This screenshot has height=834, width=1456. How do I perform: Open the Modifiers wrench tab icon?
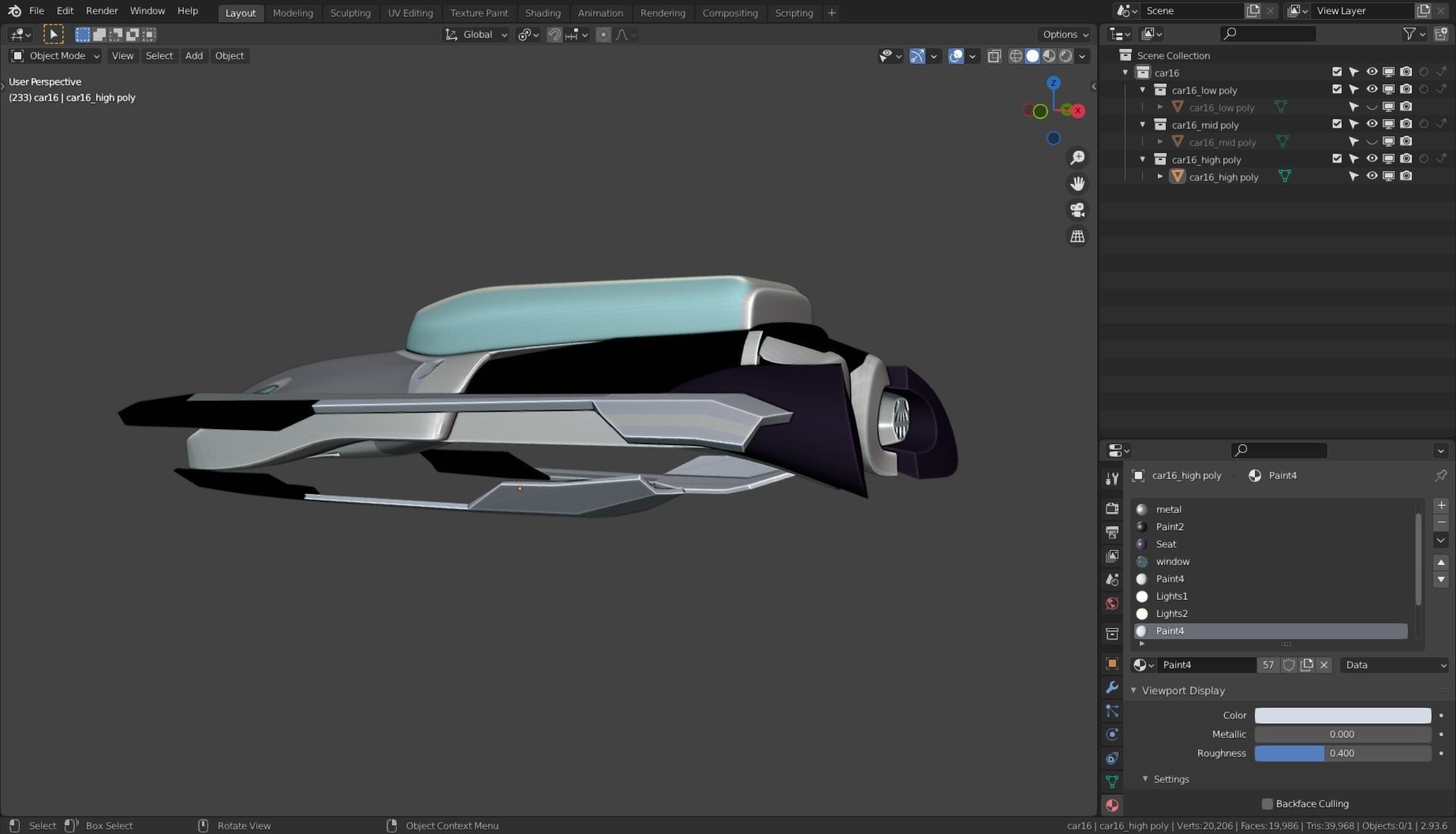click(x=1112, y=687)
